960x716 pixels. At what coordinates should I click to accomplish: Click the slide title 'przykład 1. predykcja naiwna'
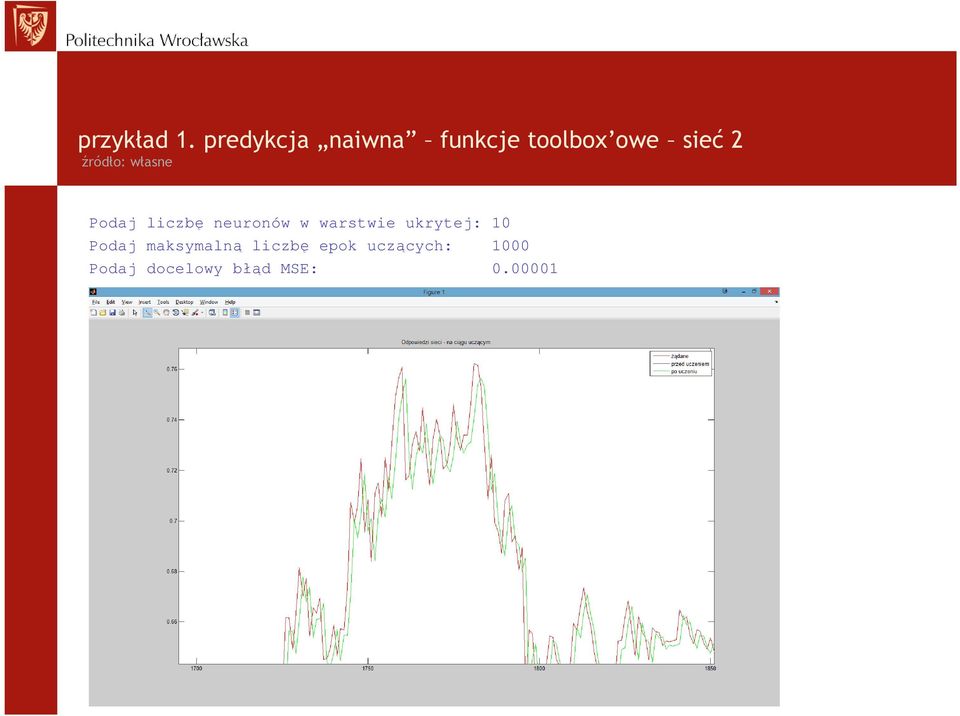[x=247, y=140]
